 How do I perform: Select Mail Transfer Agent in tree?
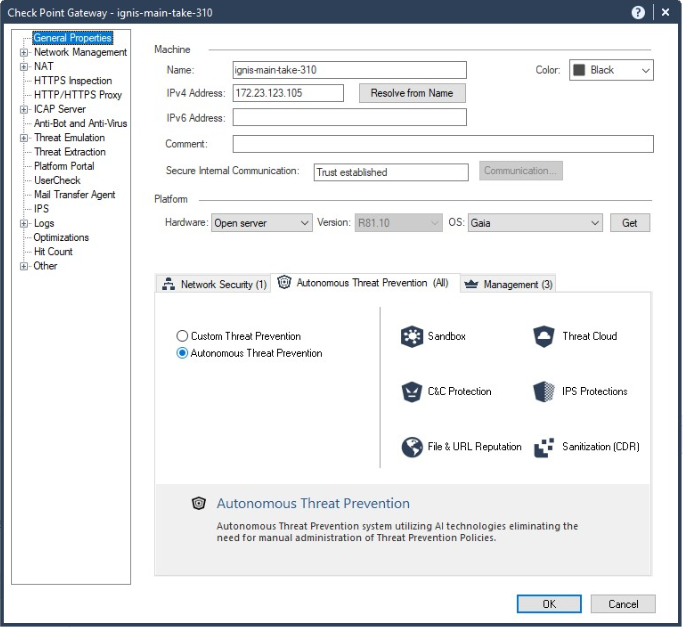[74, 195]
